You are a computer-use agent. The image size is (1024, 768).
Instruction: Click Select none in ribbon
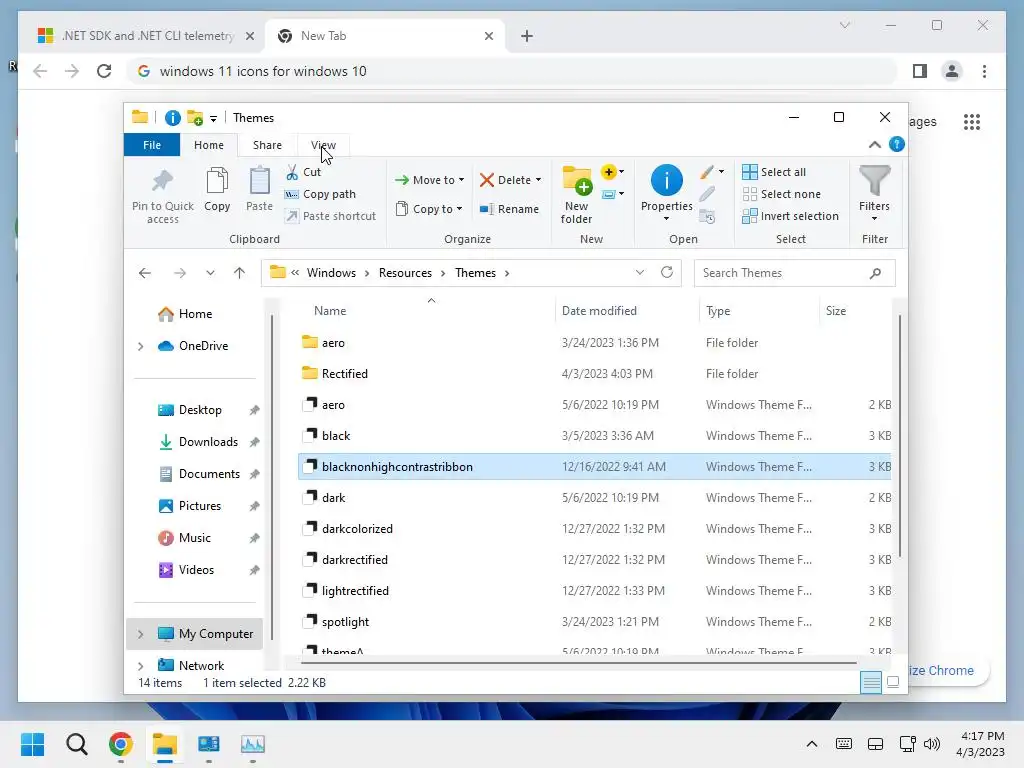pyautogui.click(x=782, y=194)
